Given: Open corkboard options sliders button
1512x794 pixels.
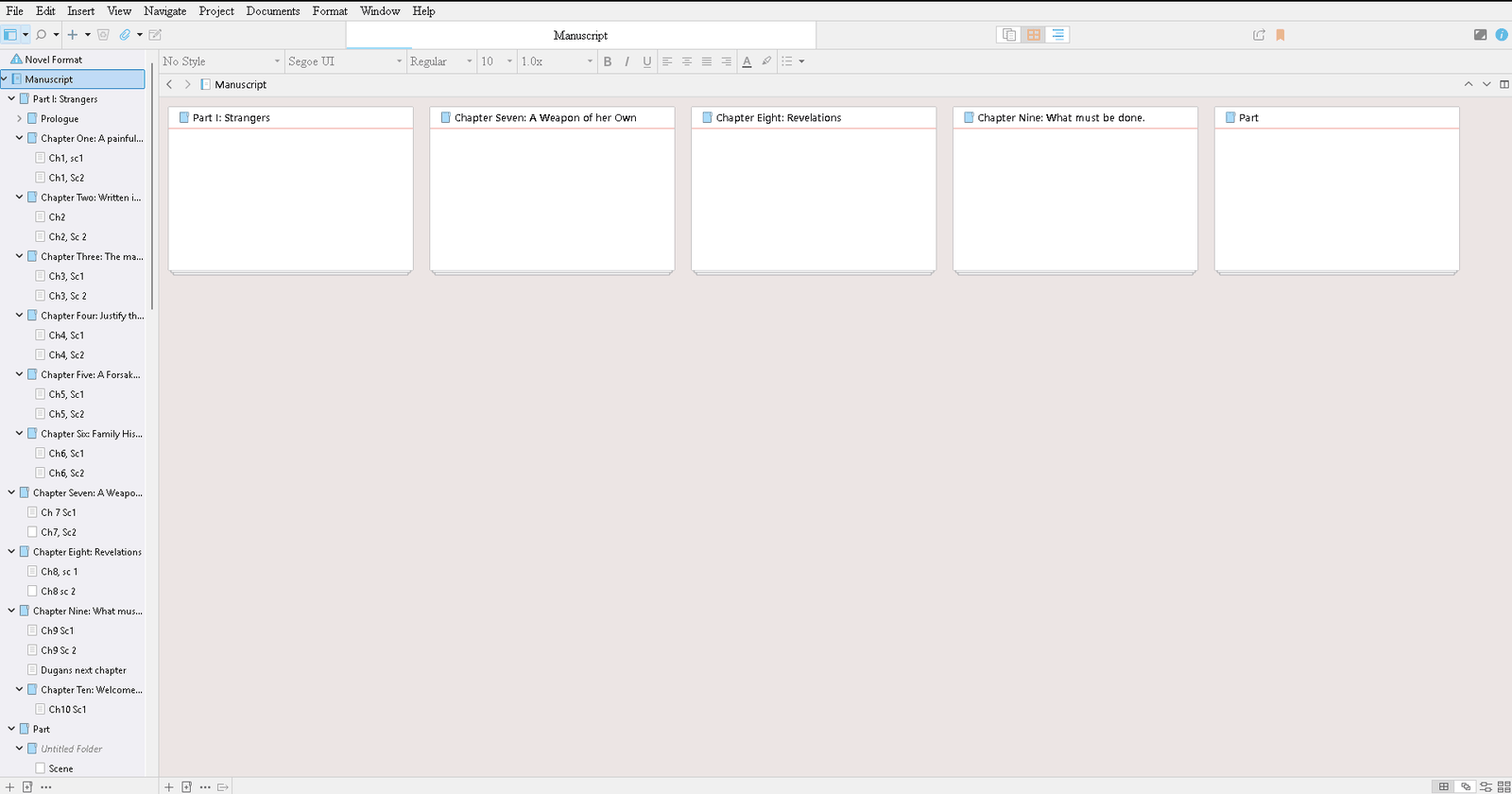Looking at the screenshot, I should pyautogui.click(x=1486, y=786).
